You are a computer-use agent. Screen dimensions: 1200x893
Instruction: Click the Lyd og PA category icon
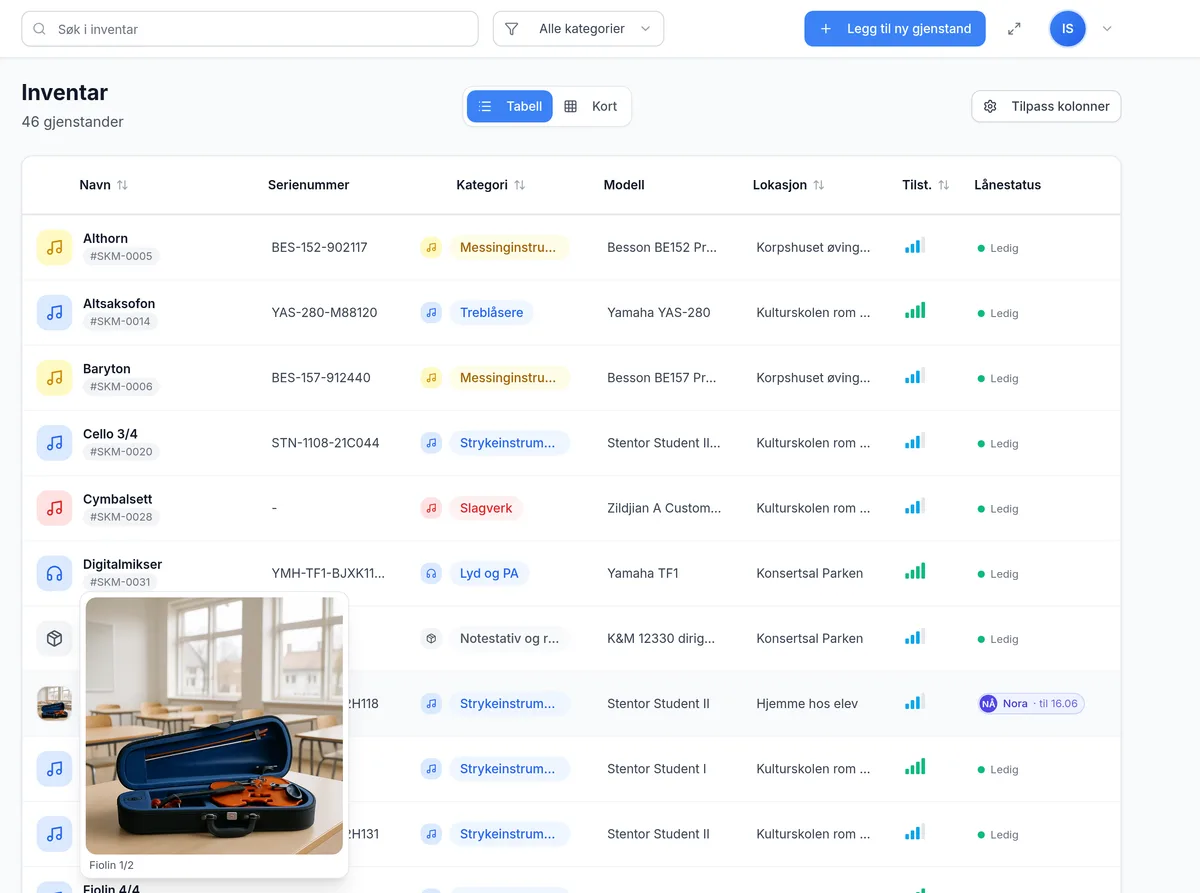coord(431,573)
